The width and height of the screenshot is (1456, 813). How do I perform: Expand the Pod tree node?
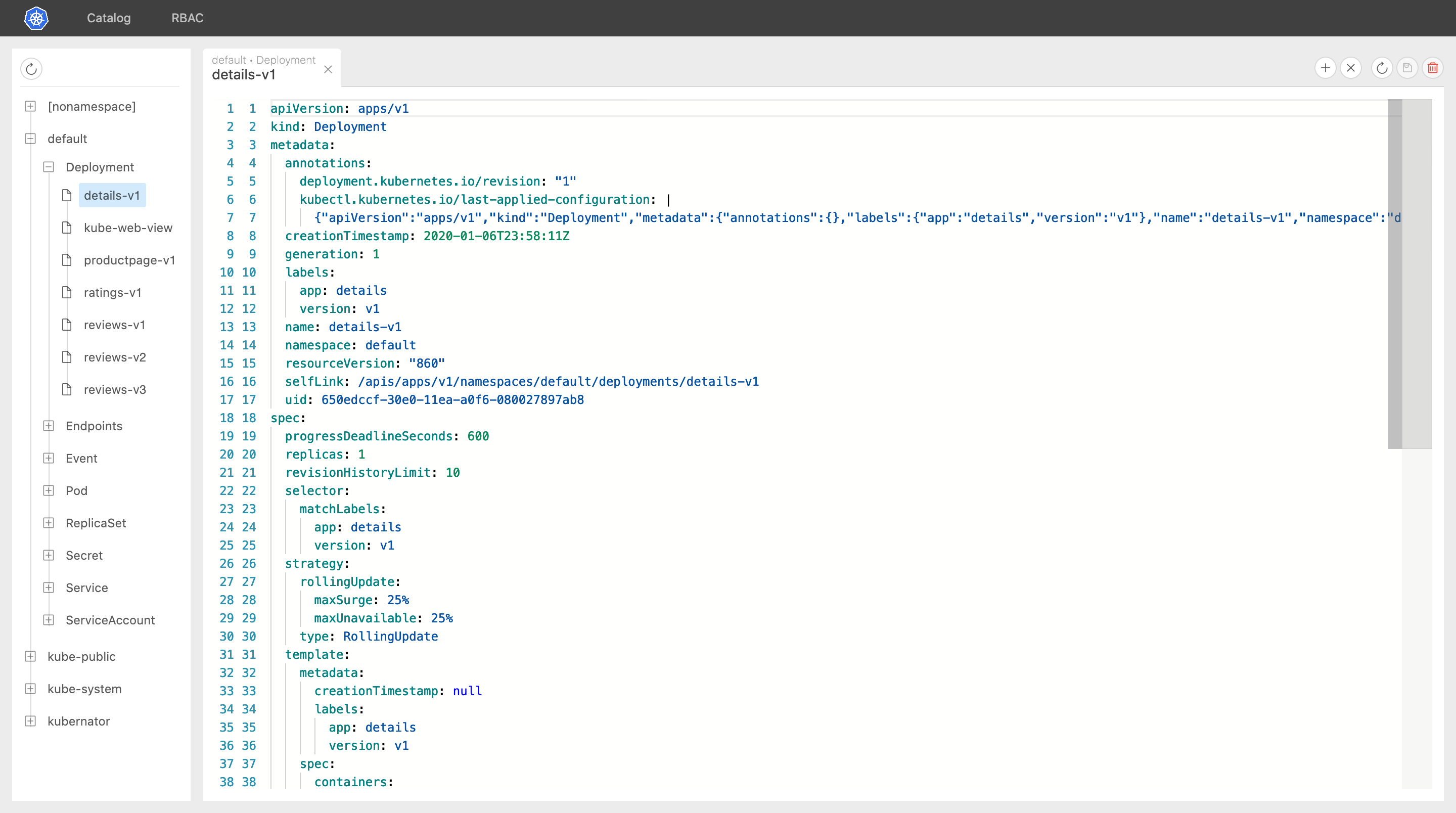49,491
